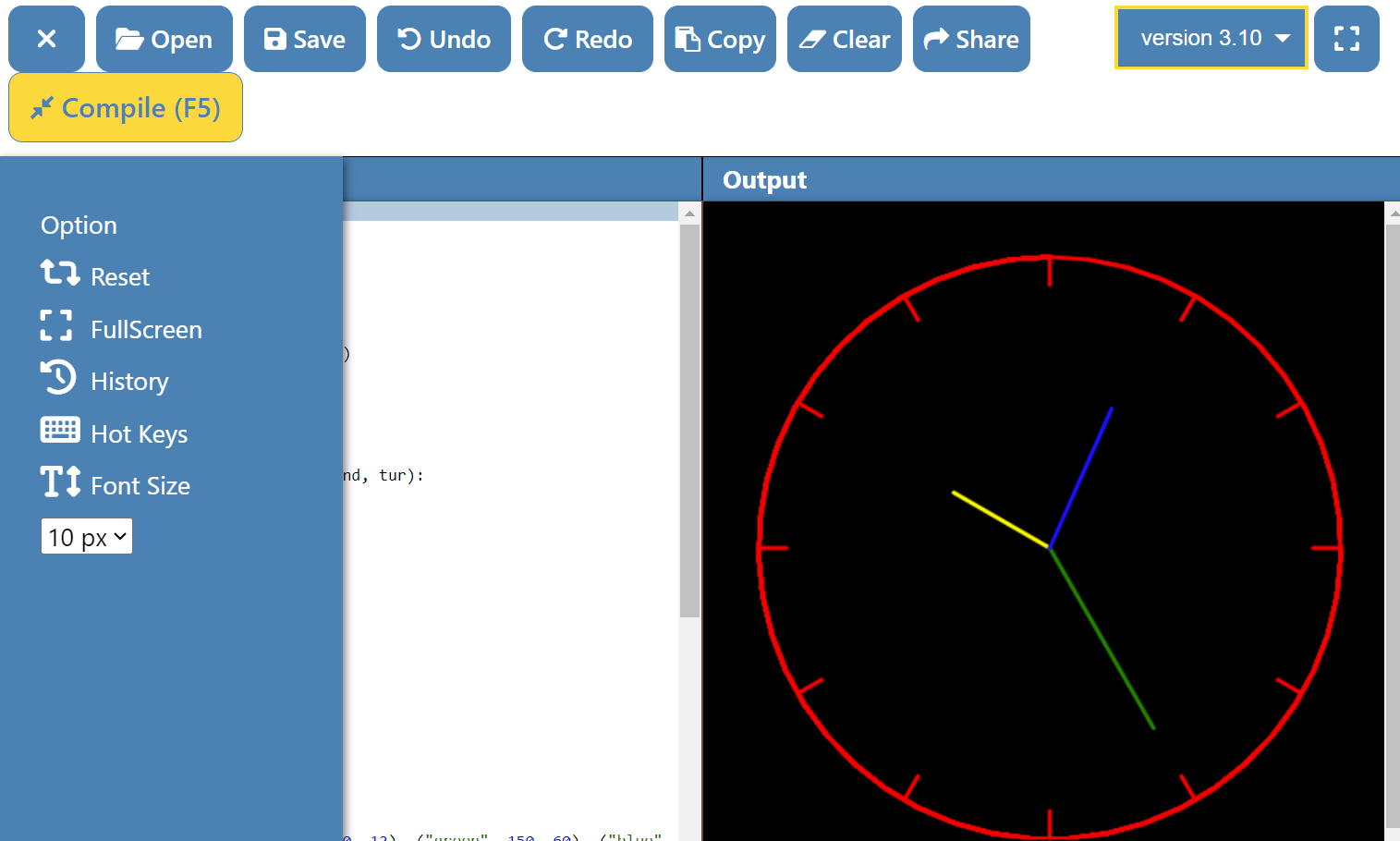Enter fullscreen via top-right fullscreen icon

[x=1346, y=38]
